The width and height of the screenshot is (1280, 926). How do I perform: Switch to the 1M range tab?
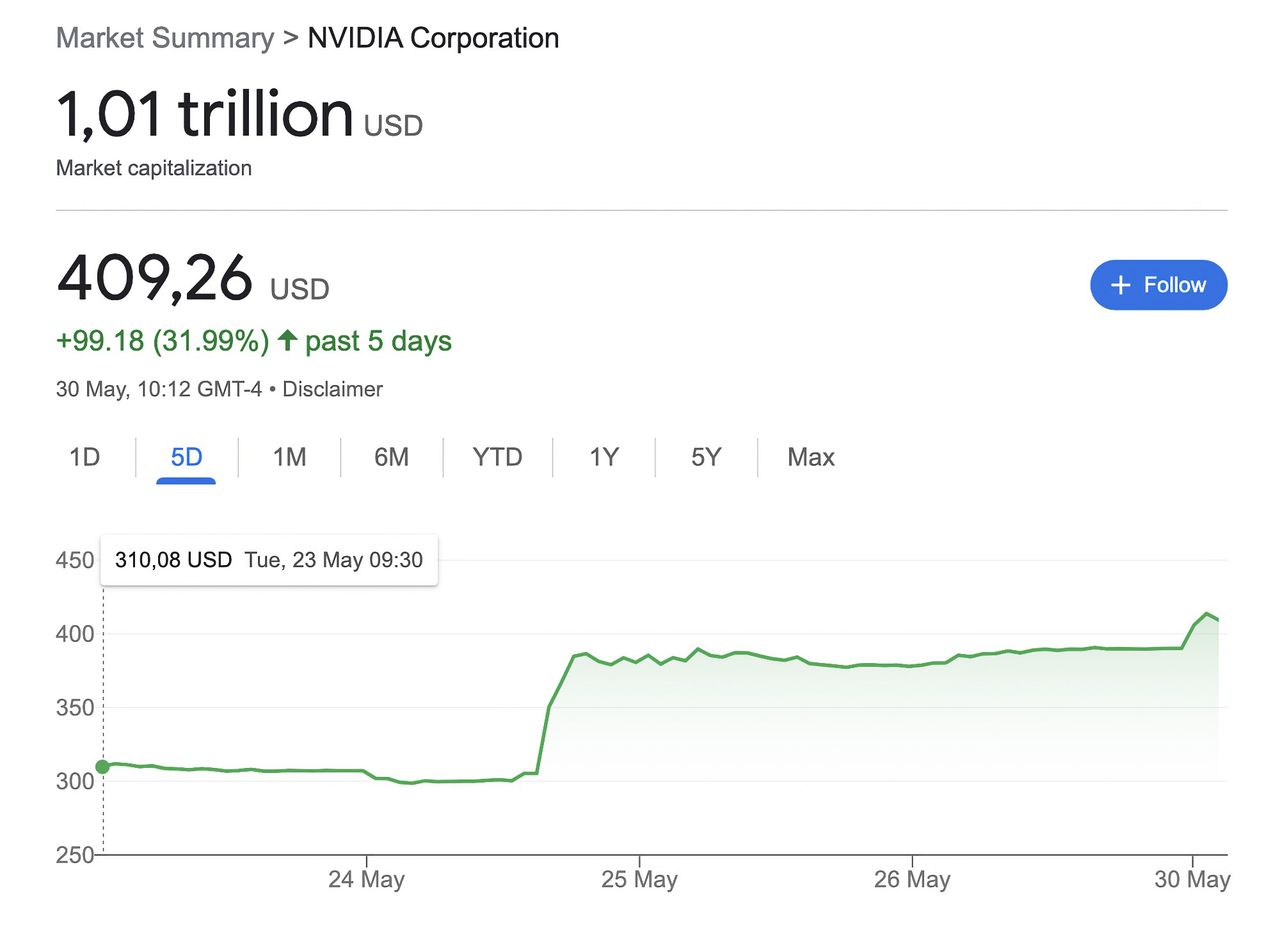(289, 457)
